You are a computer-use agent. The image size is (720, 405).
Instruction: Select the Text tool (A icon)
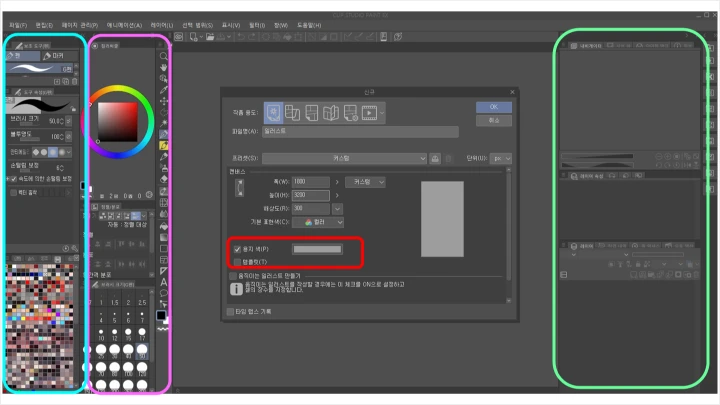tap(163, 282)
